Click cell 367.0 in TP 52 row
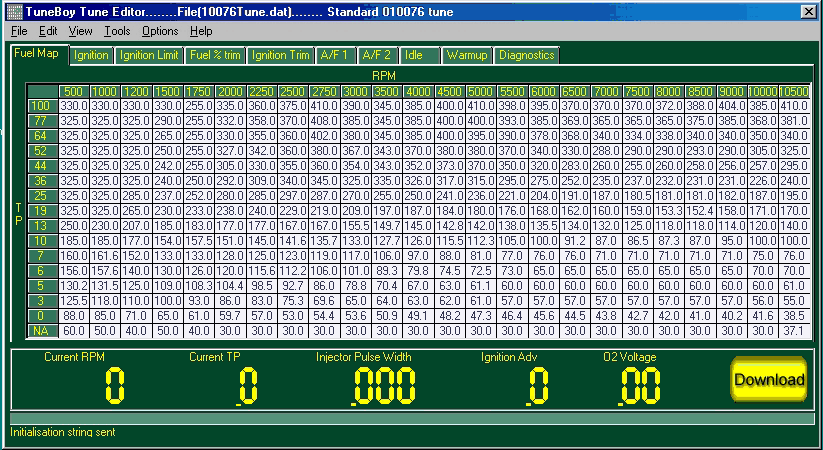 (x=356, y=151)
